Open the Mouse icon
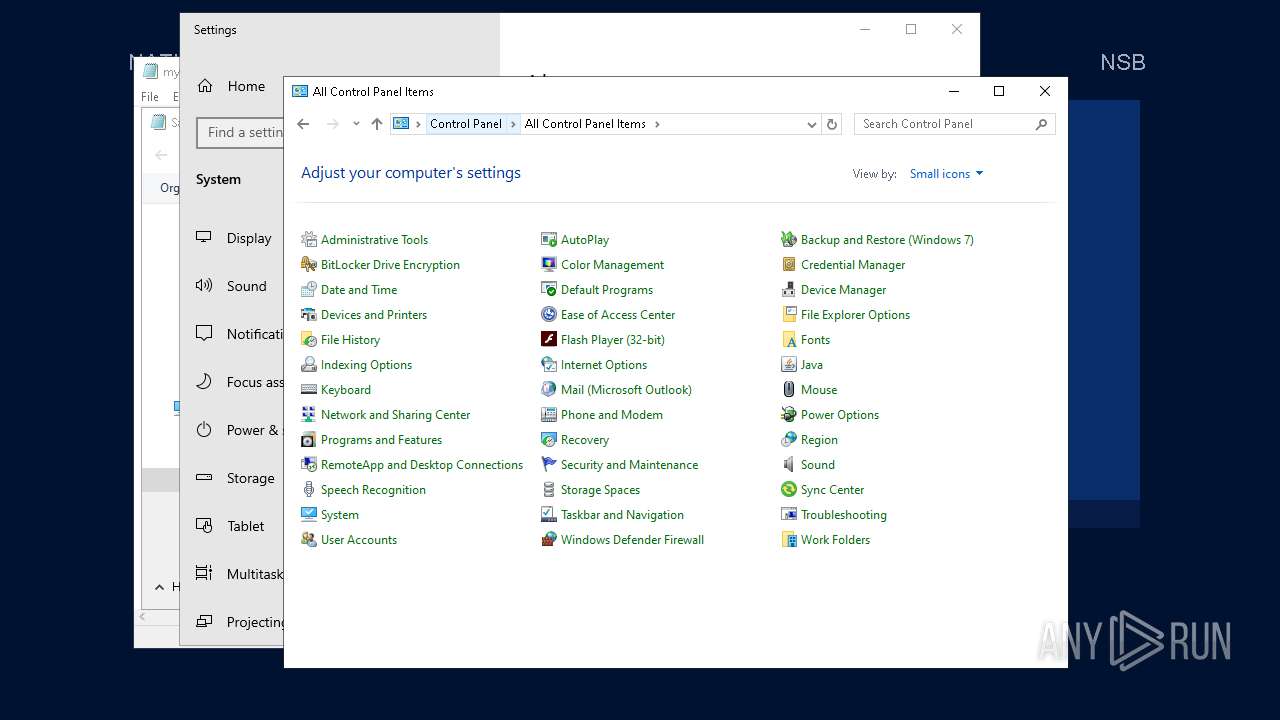1280x720 pixels. click(x=789, y=390)
